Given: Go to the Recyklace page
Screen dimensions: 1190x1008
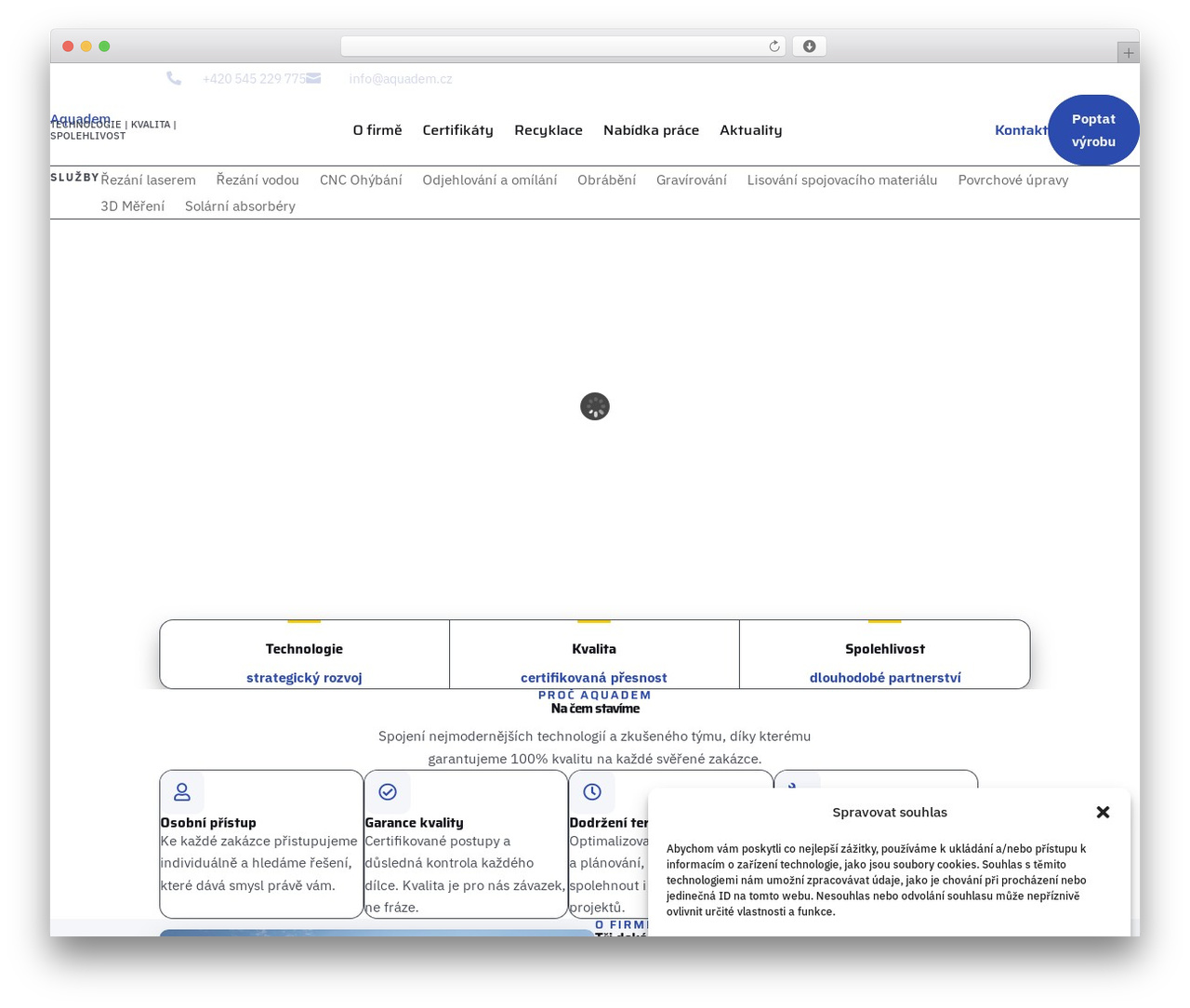Looking at the screenshot, I should click(549, 130).
